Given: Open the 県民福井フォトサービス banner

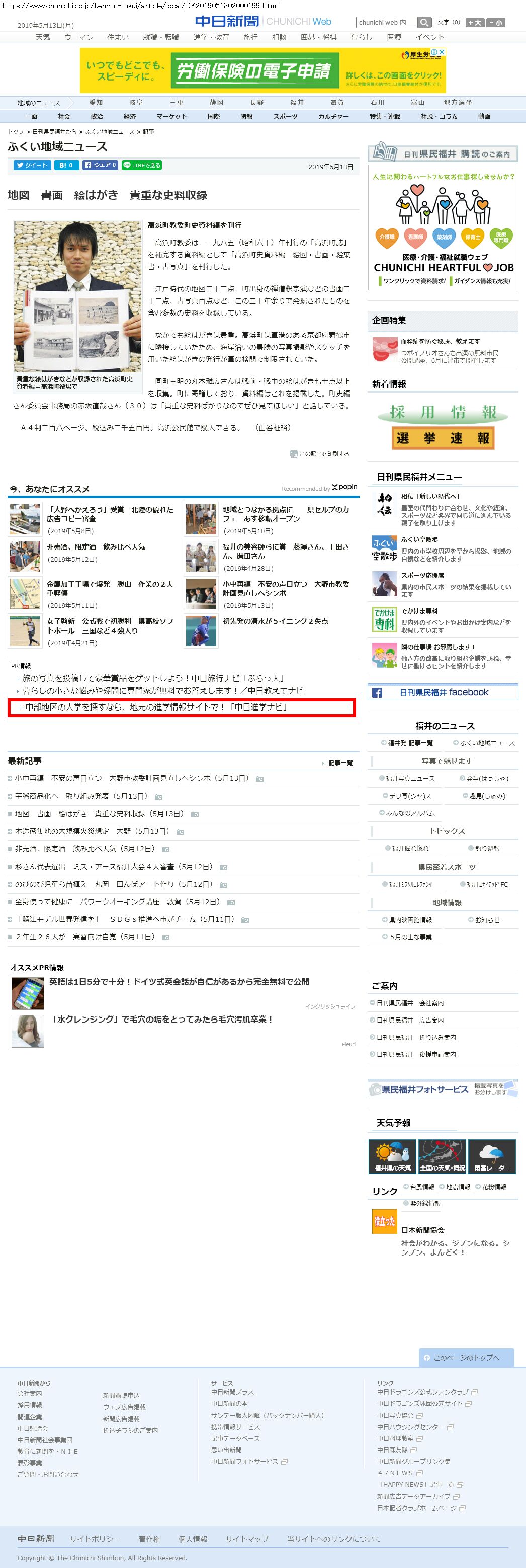Looking at the screenshot, I should click(443, 1089).
